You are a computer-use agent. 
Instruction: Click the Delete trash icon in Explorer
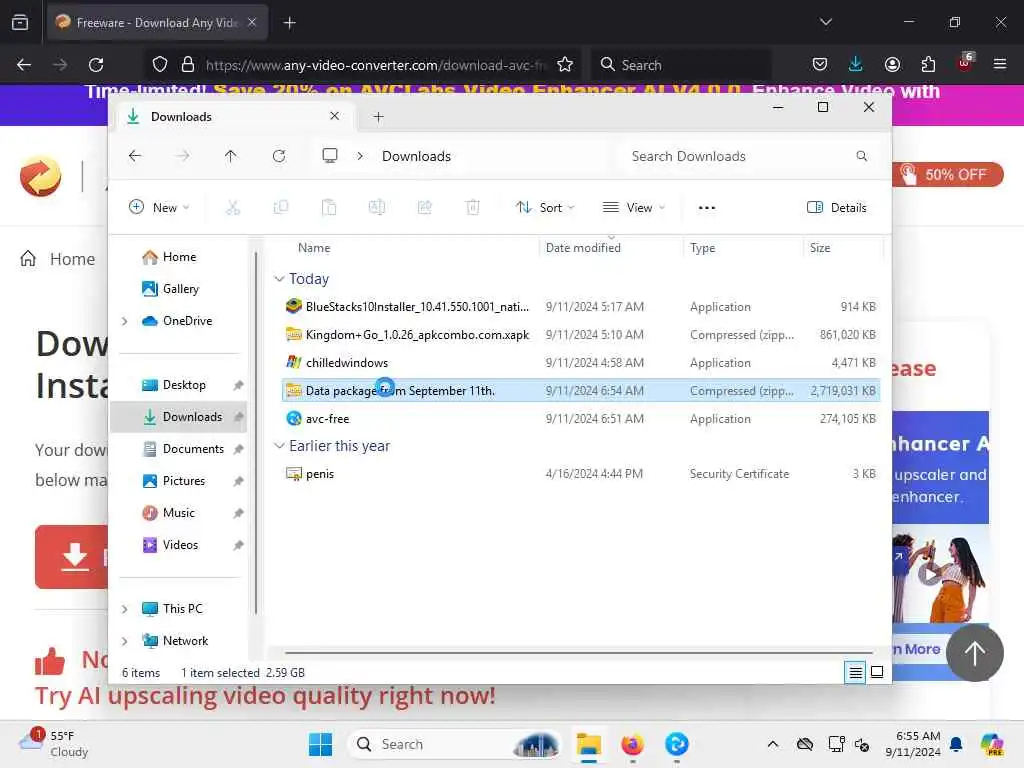tap(473, 208)
